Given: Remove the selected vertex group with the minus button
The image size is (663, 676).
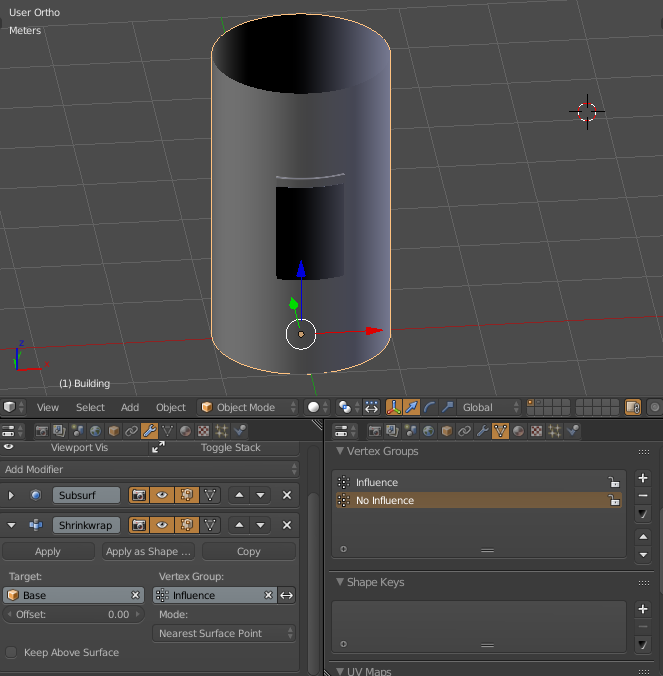Looking at the screenshot, I should coord(643,496).
